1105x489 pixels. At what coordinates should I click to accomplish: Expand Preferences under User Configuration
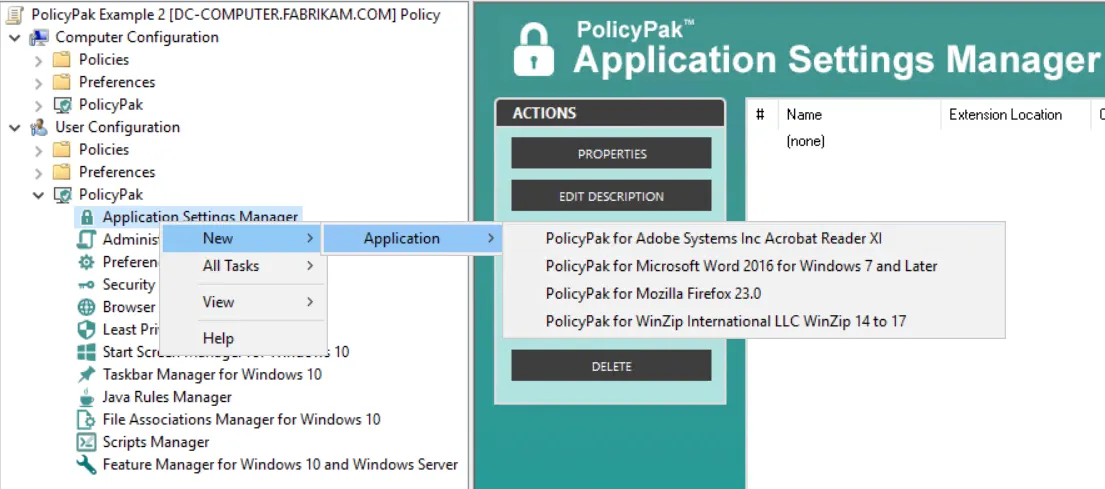(x=39, y=173)
